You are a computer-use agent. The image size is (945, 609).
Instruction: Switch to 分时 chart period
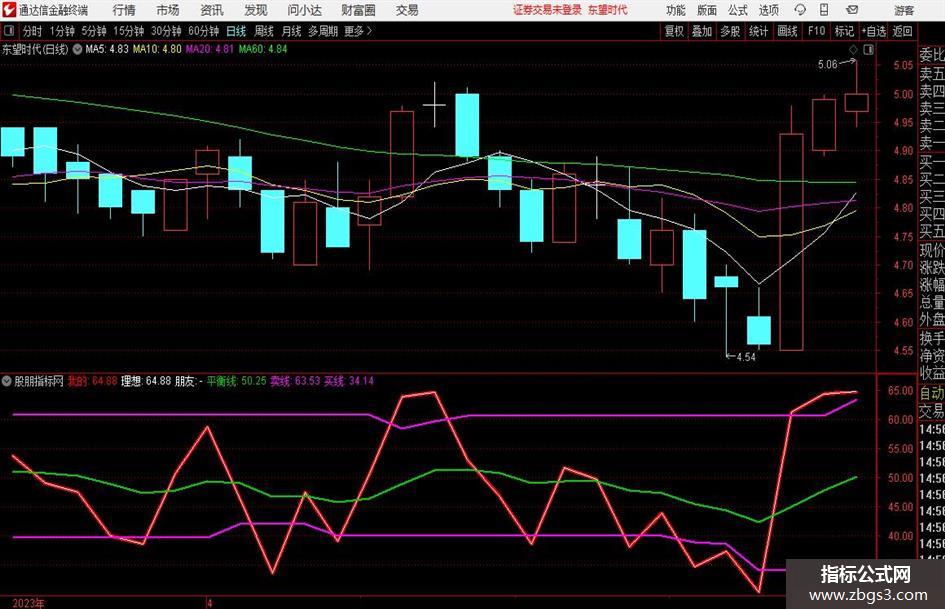(x=32, y=31)
